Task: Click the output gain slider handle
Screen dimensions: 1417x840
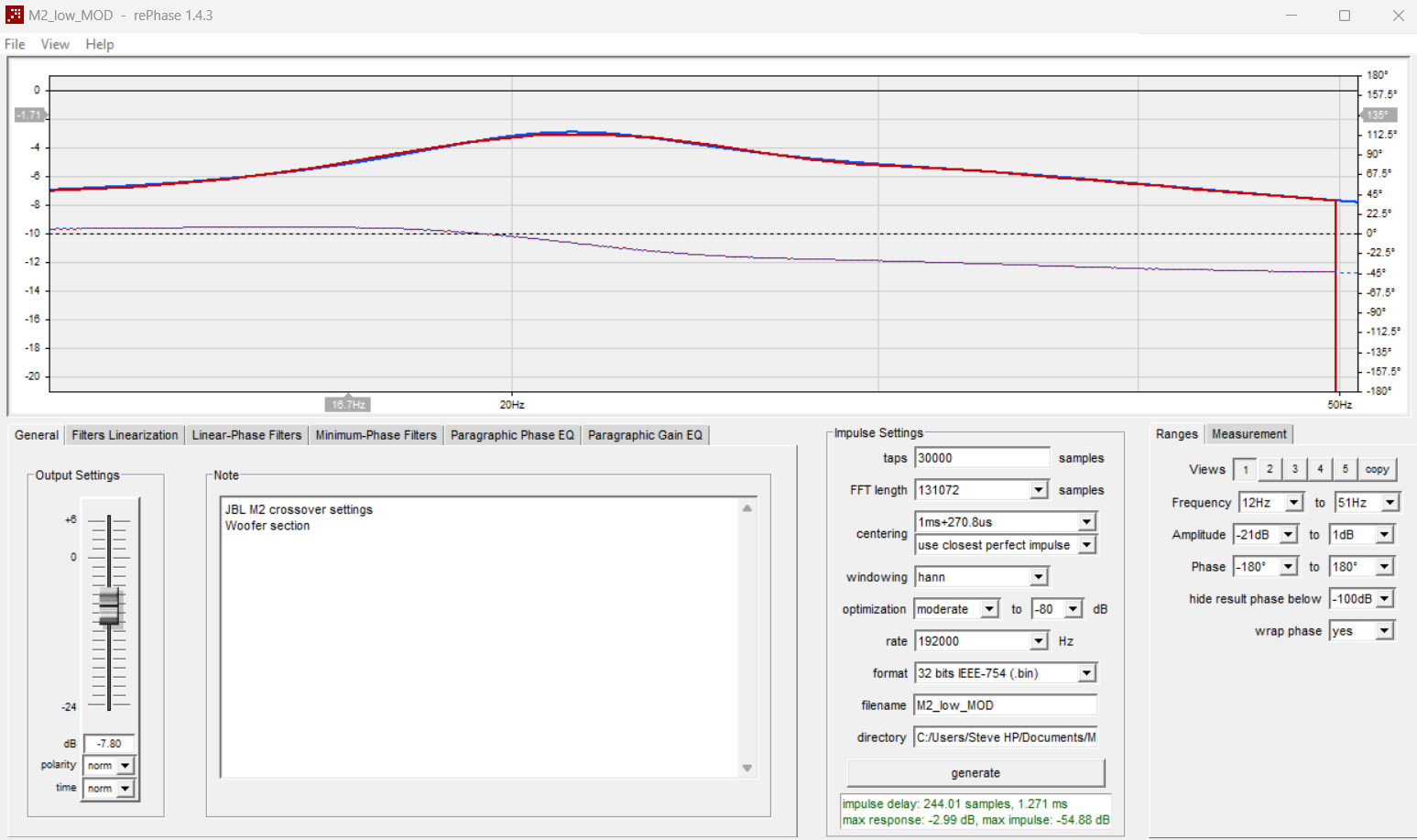Action: coord(109,607)
